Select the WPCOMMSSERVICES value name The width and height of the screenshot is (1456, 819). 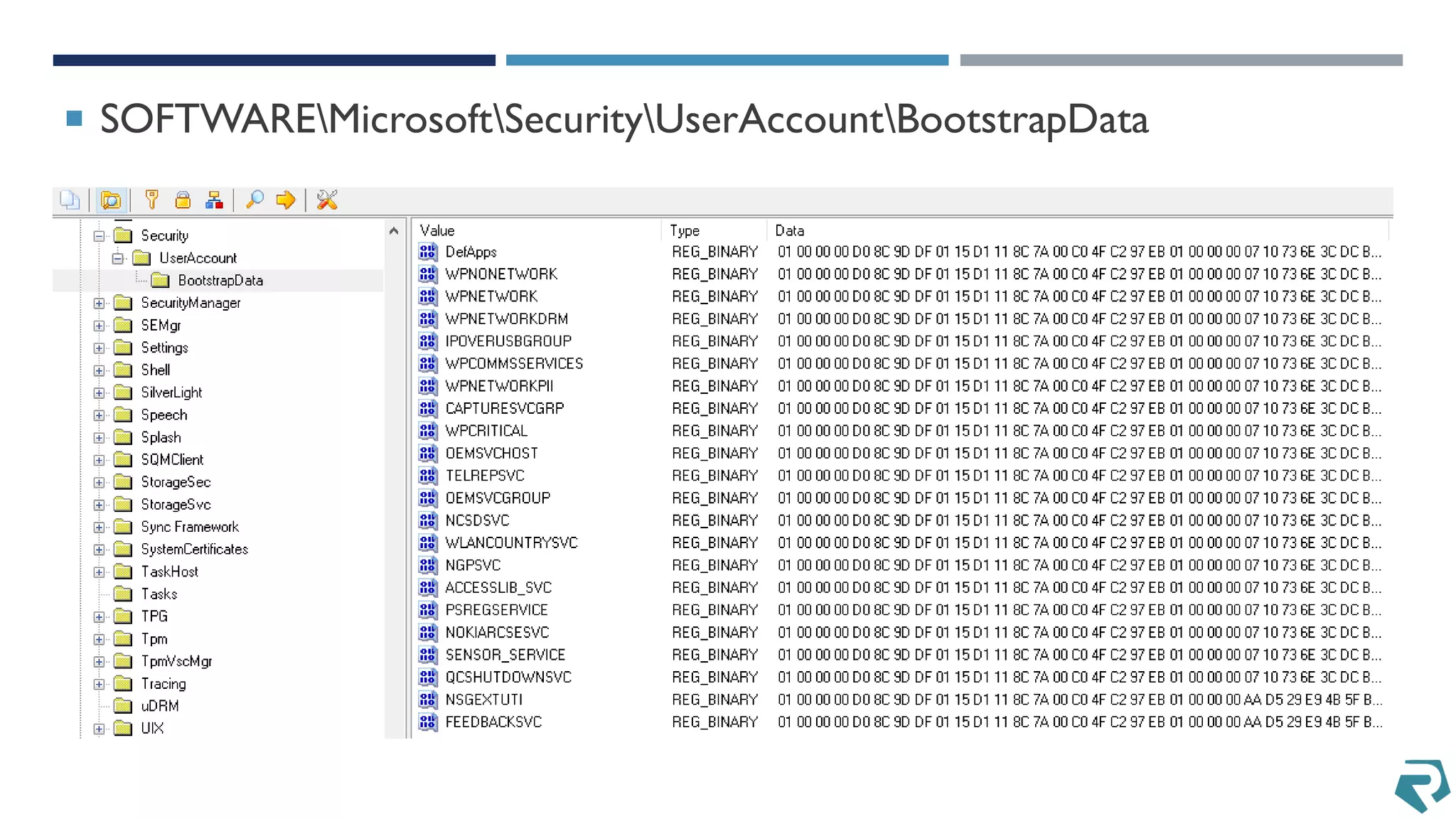514,363
